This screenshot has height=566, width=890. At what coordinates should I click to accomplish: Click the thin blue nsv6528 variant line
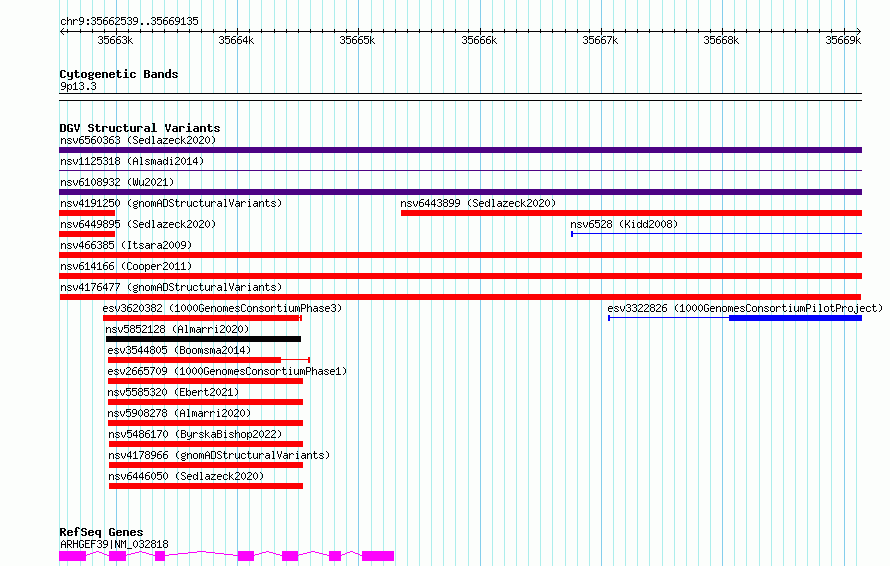coord(716,233)
